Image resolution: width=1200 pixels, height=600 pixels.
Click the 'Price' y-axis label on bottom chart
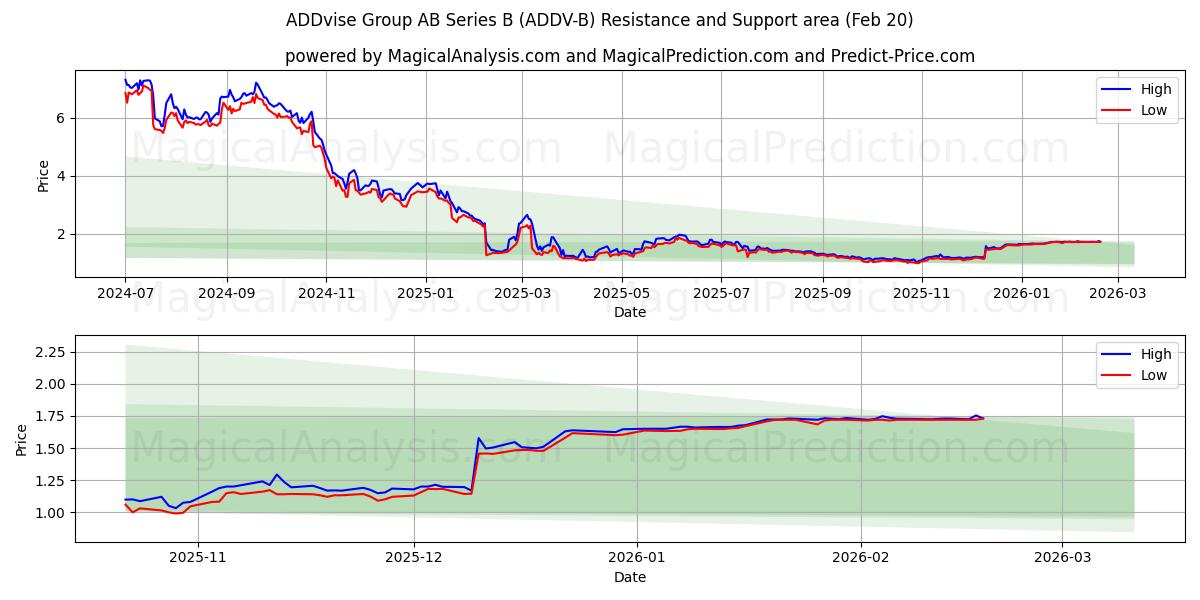22,438
